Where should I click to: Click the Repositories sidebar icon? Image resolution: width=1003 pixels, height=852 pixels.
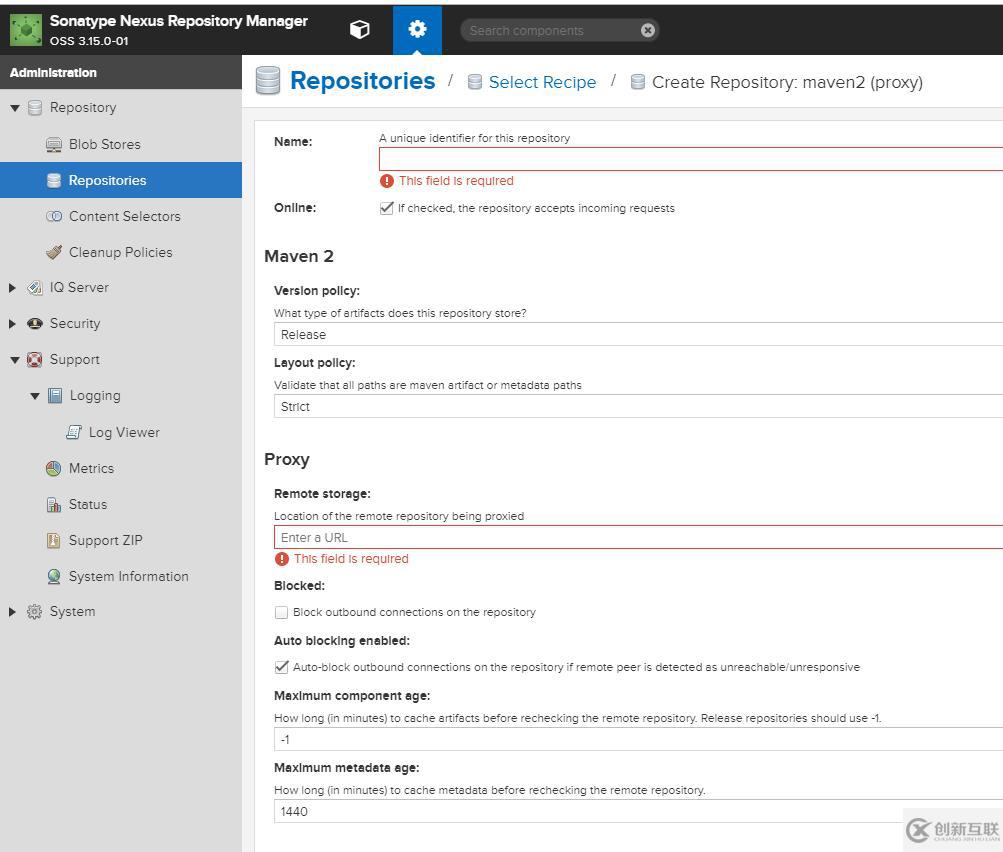click(x=54, y=180)
